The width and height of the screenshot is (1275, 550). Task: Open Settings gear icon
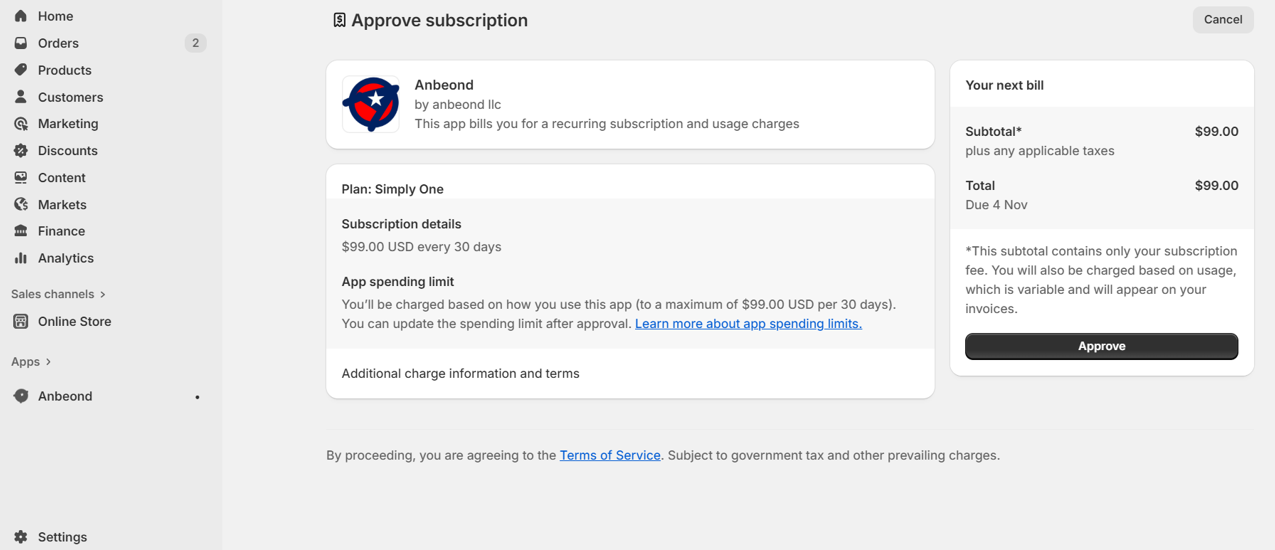coord(21,537)
